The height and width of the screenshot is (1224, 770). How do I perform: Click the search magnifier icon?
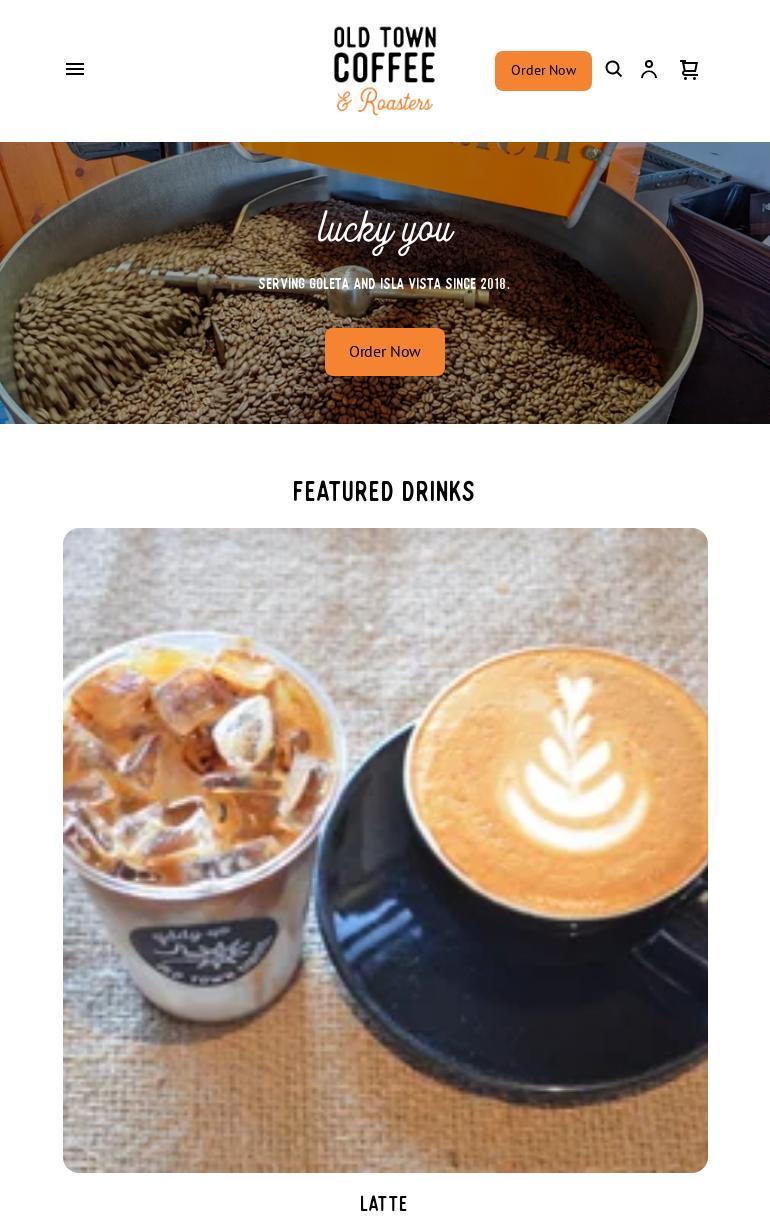click(x=614, y=69)
